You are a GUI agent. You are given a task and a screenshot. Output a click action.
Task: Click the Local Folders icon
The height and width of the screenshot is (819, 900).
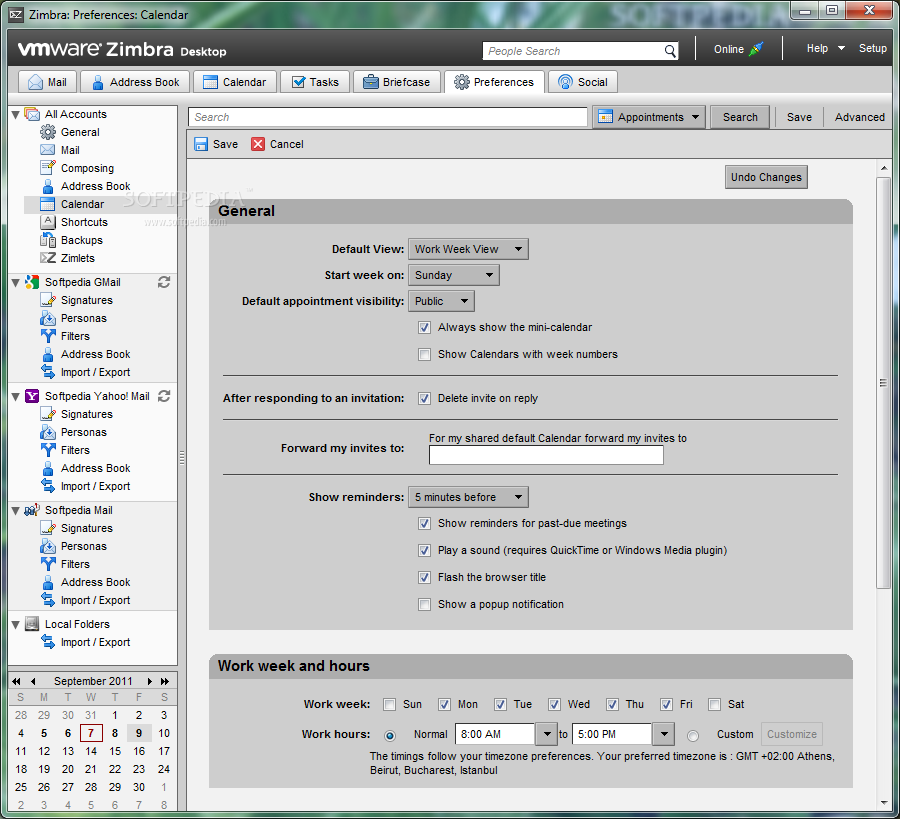point(32,624)
